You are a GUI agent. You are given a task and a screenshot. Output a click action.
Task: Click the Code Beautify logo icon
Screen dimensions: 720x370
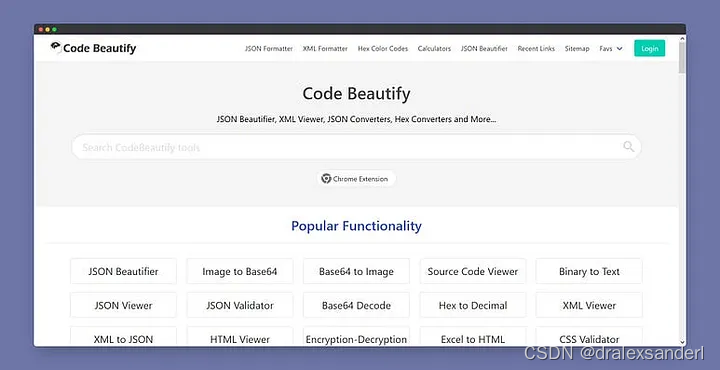(56, 47)
